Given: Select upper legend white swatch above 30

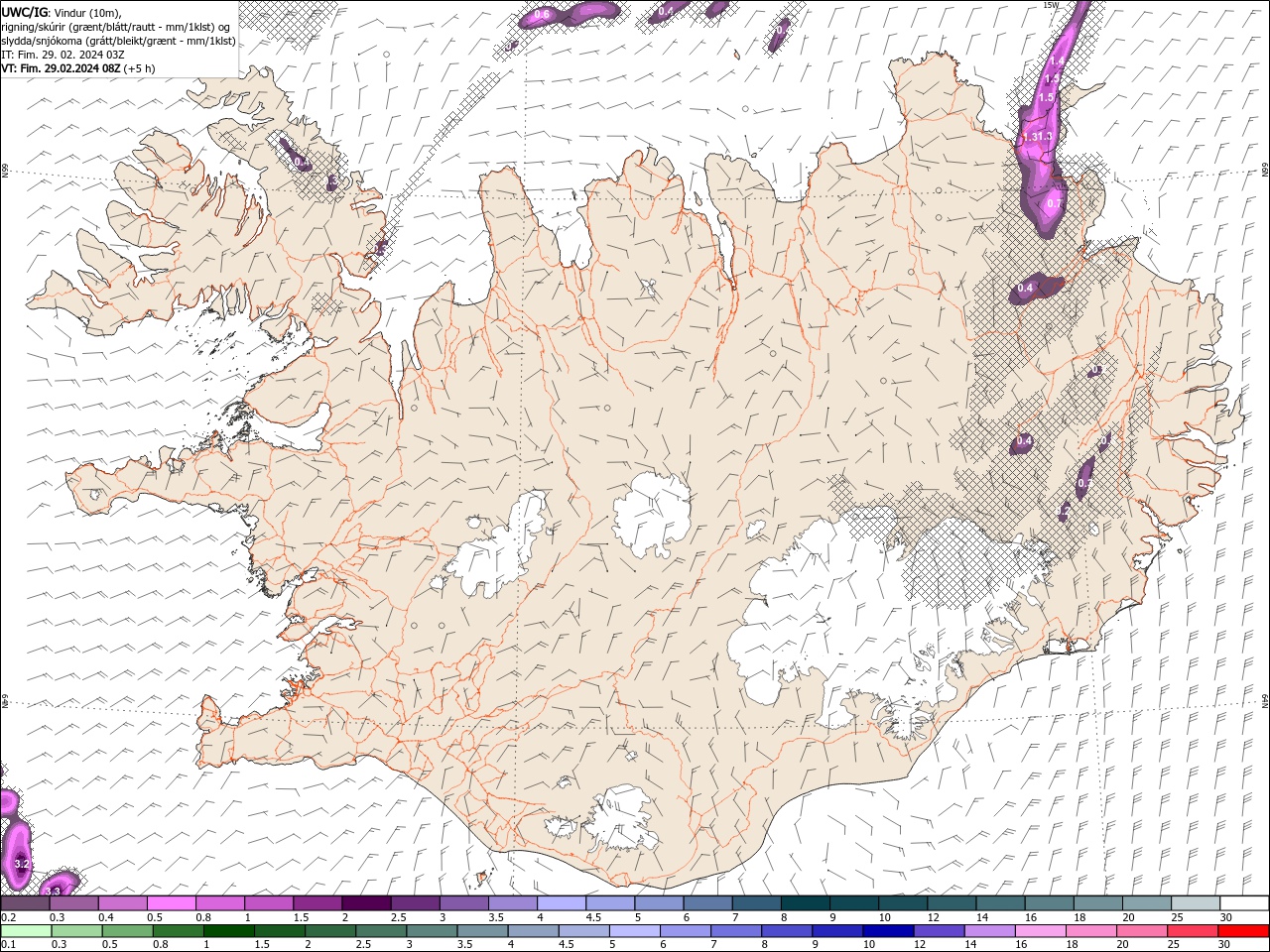Looking at the screenshot, I should point(1244,903).
